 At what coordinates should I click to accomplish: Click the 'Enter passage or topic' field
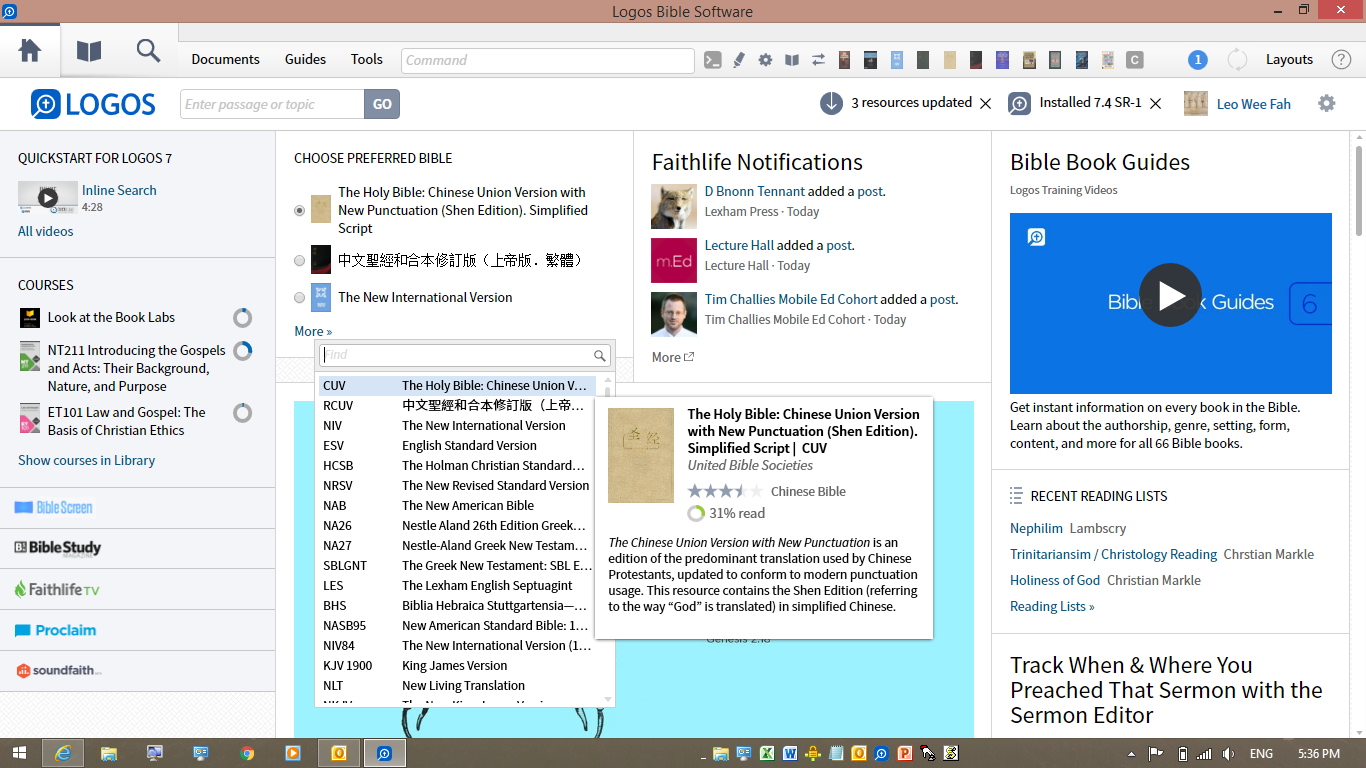click(x=272, y=104)
